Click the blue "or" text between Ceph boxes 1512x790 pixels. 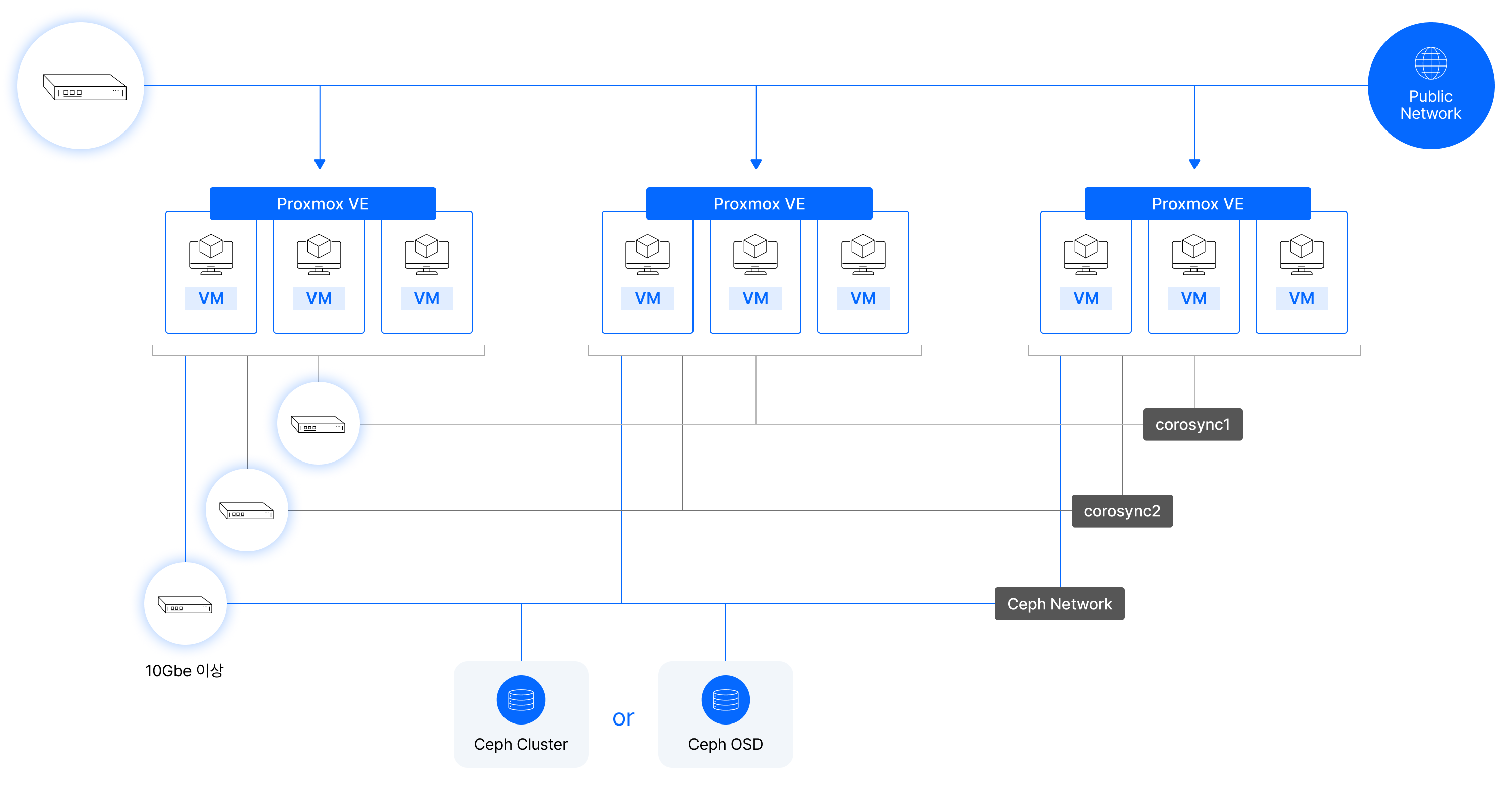tap(623, 718)
